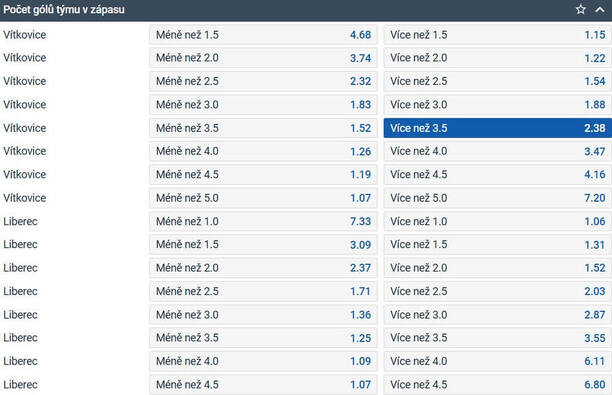Choose Vítkovice Více než 5.0 odds 7.20

(x=498, y=198)
